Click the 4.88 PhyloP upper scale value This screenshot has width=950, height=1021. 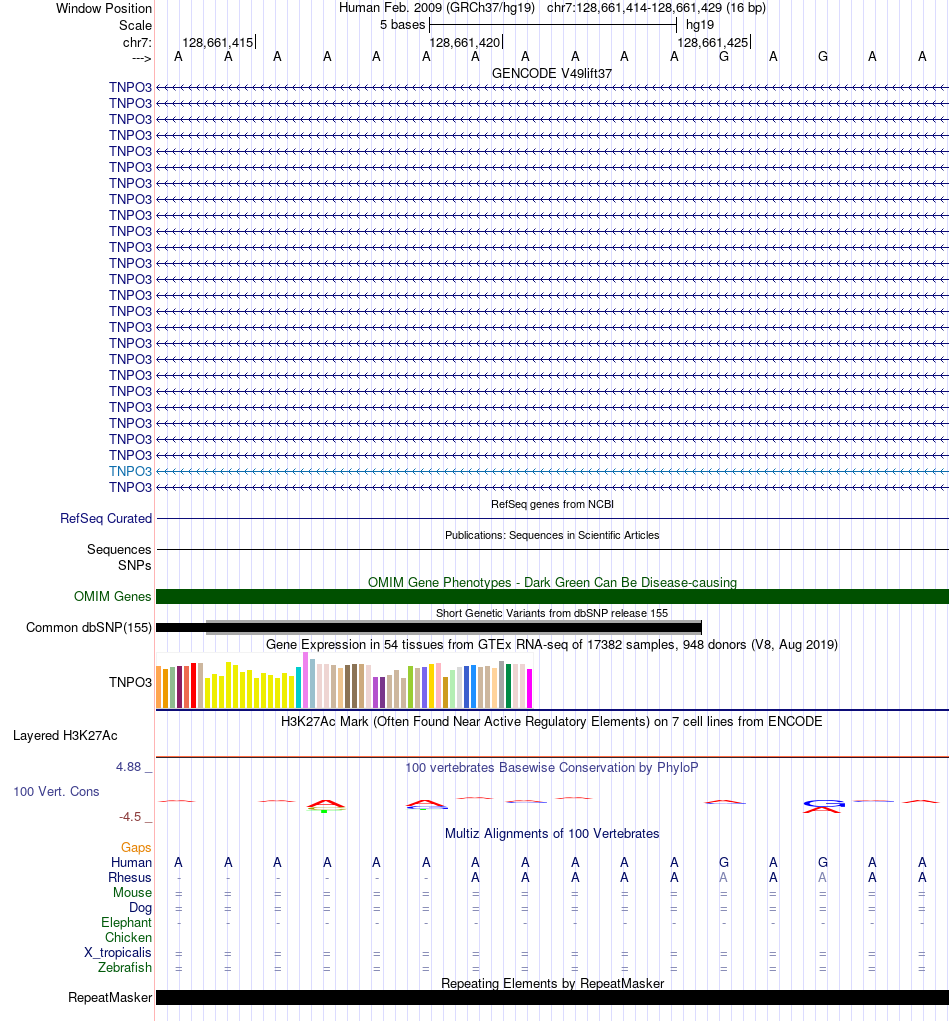(128, 766)
